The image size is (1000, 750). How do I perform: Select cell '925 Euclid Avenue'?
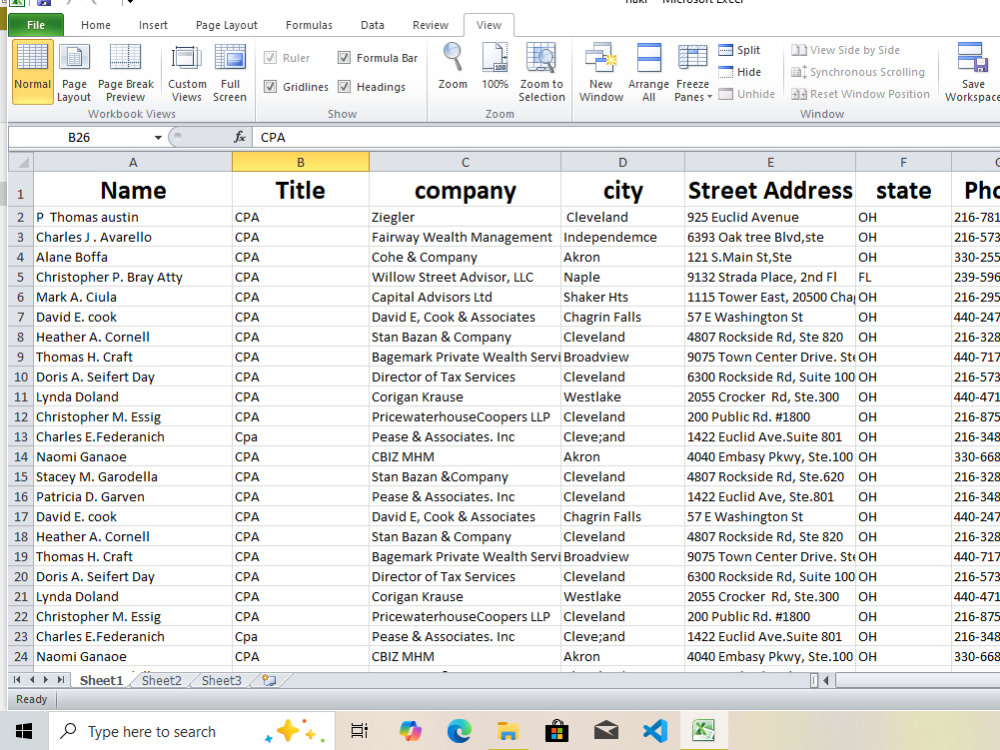[770, 217]
